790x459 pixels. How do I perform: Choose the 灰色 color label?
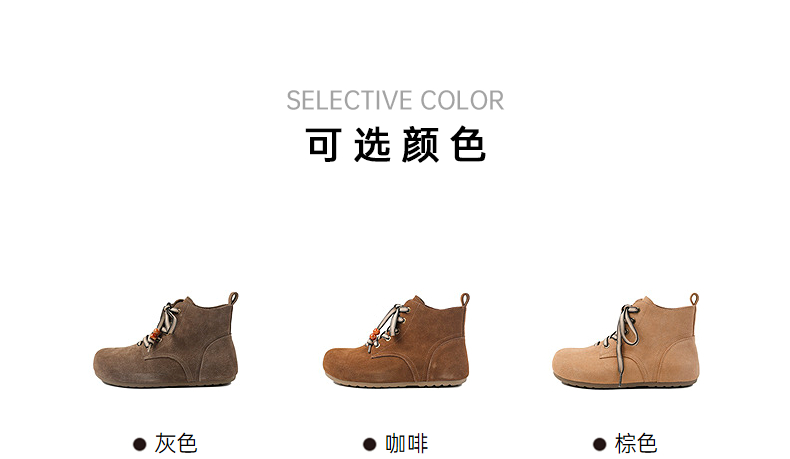(x=176, y=444)
